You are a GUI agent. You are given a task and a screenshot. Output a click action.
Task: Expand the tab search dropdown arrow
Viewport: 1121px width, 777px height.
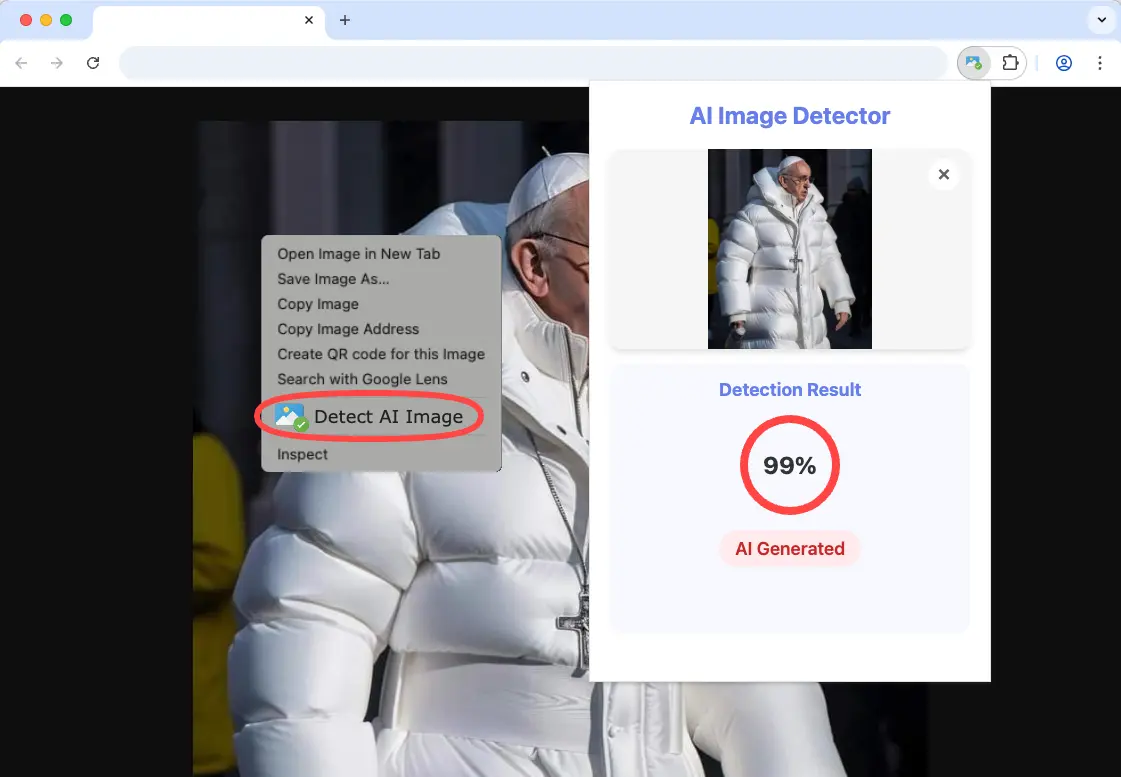[x=1101, y=20]
